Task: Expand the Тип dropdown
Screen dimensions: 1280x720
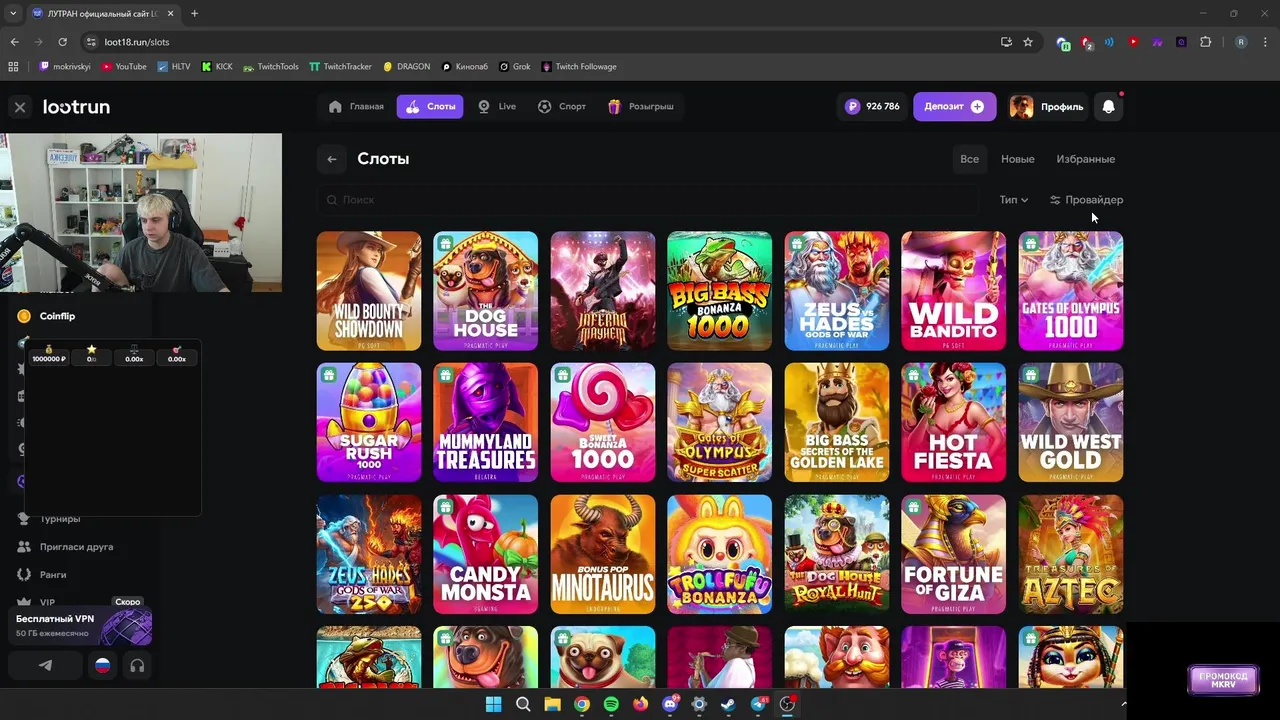Action: 1013,200
